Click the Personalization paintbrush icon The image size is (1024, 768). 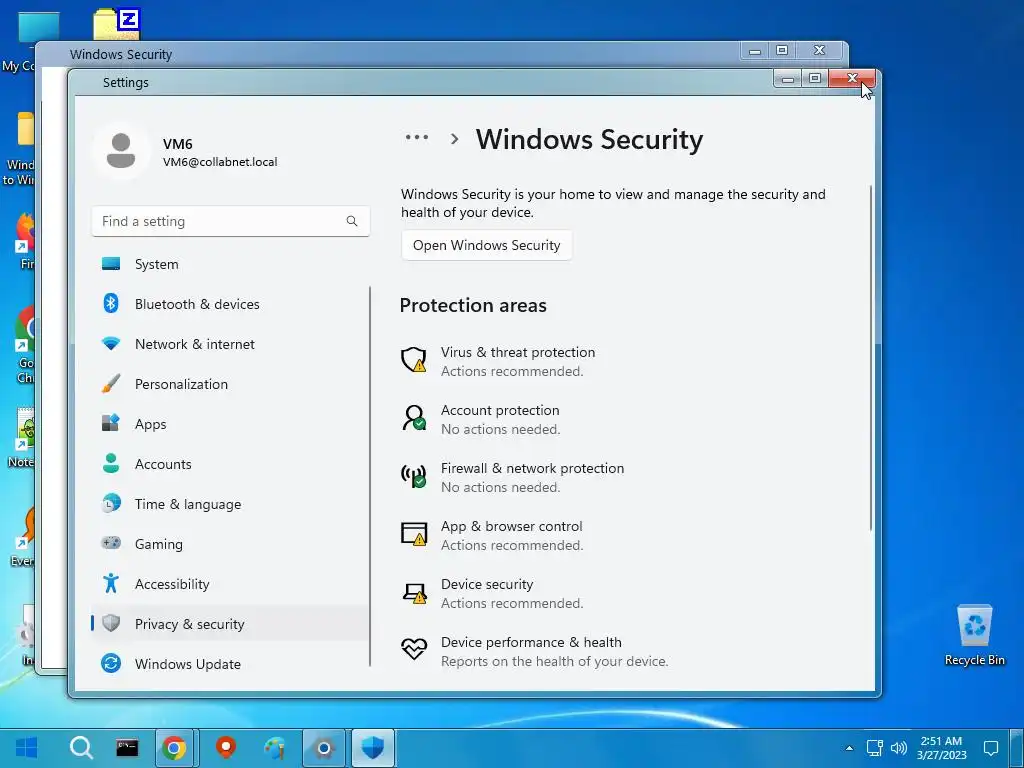[x=111, y=383]
